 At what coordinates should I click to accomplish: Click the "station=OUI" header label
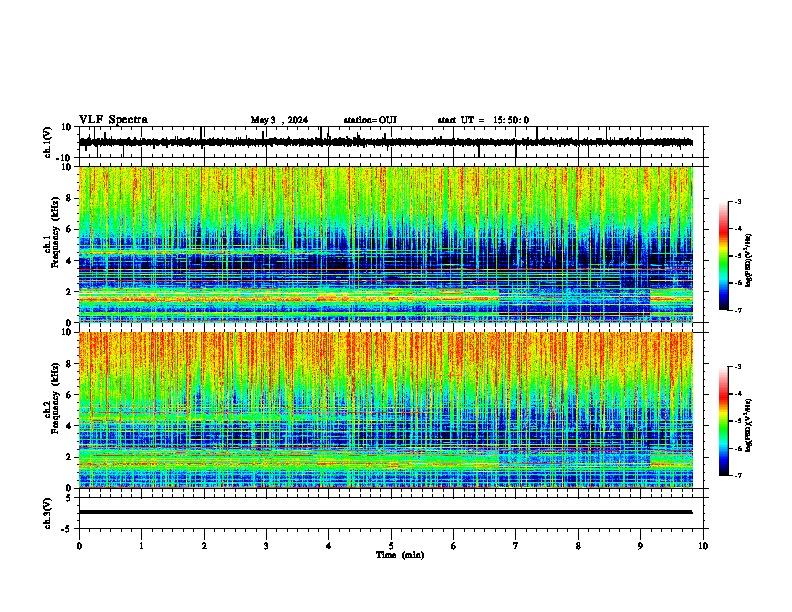pos(370,120)
